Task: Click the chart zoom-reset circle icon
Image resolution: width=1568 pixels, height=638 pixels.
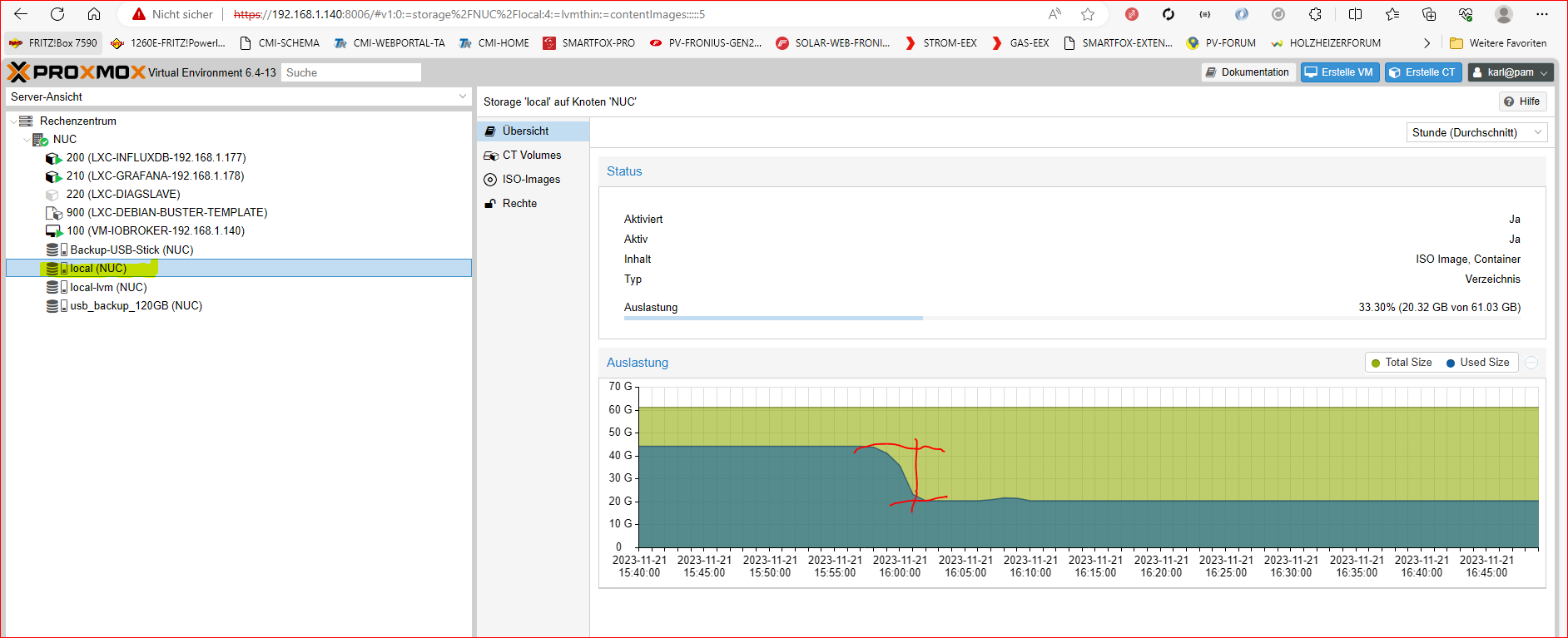Action: point(1531,363)
